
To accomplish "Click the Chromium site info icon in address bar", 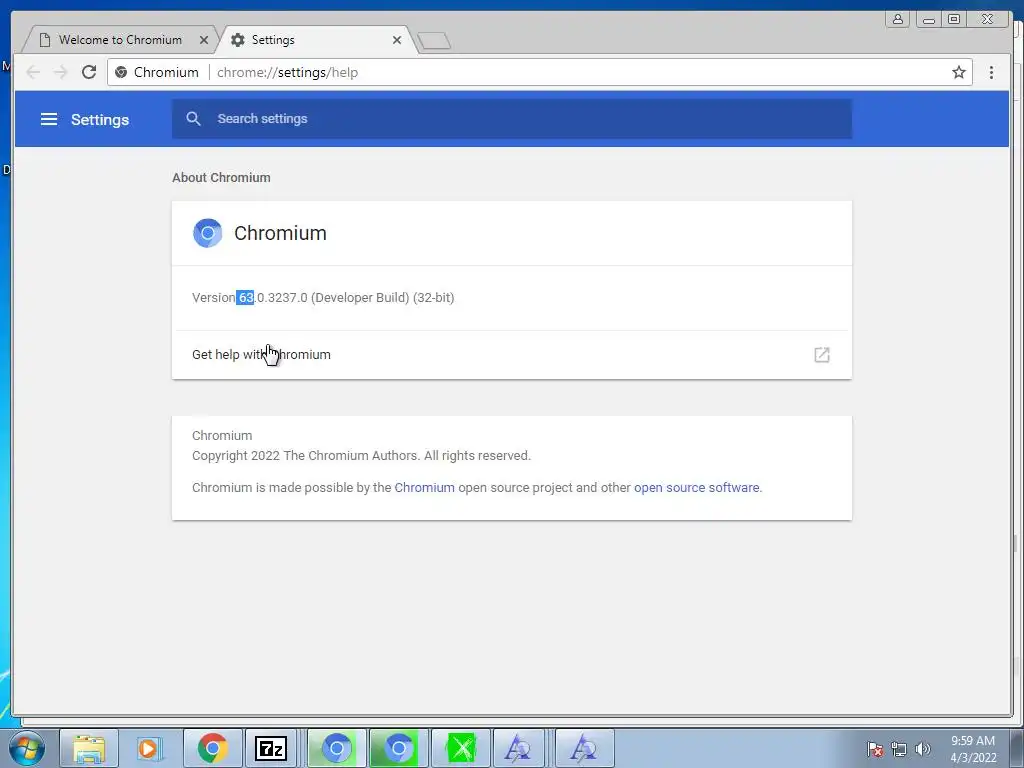I will 121,72.
